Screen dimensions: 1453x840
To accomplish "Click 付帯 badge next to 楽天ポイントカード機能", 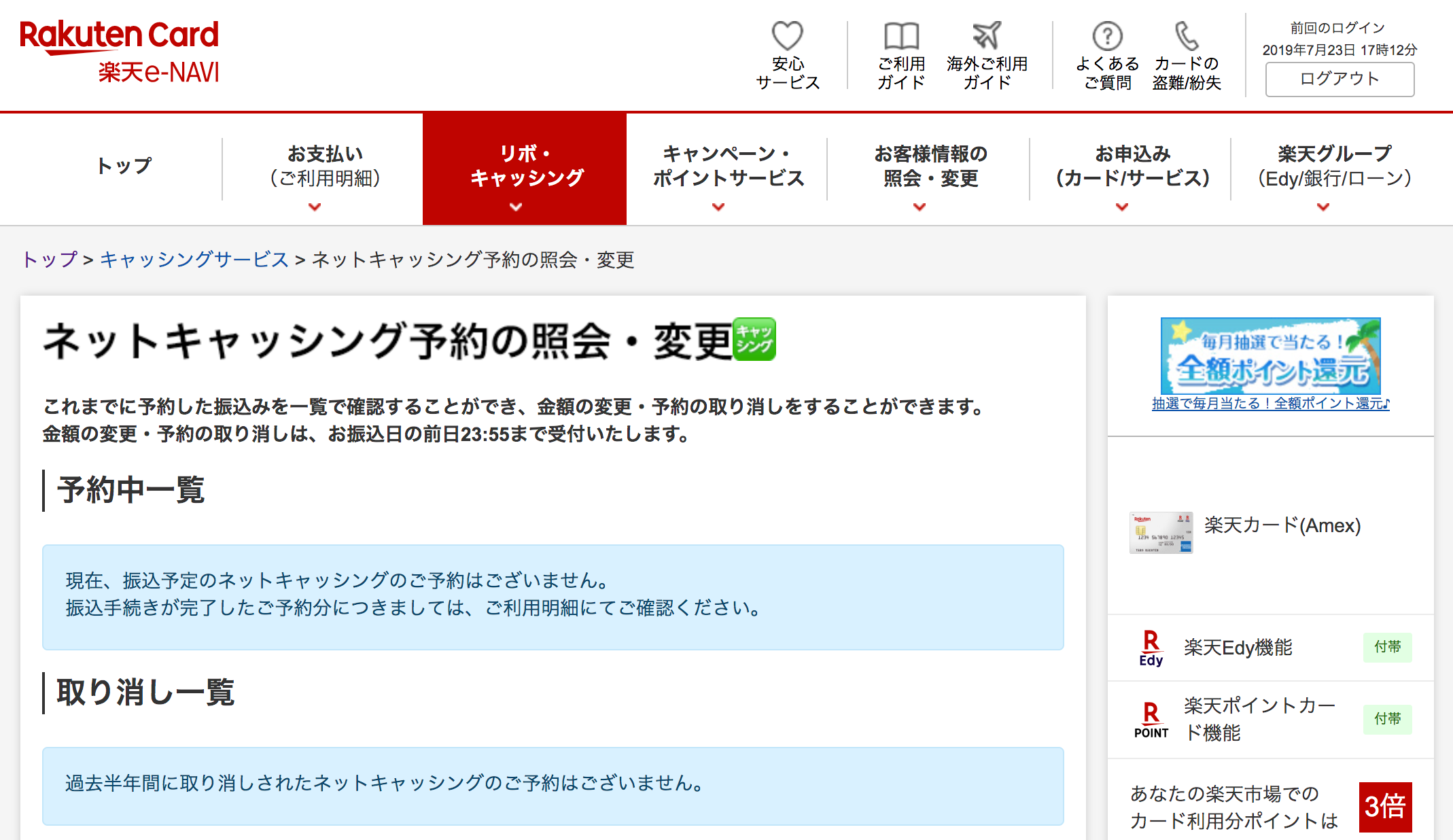I will tap(1387, 719).
